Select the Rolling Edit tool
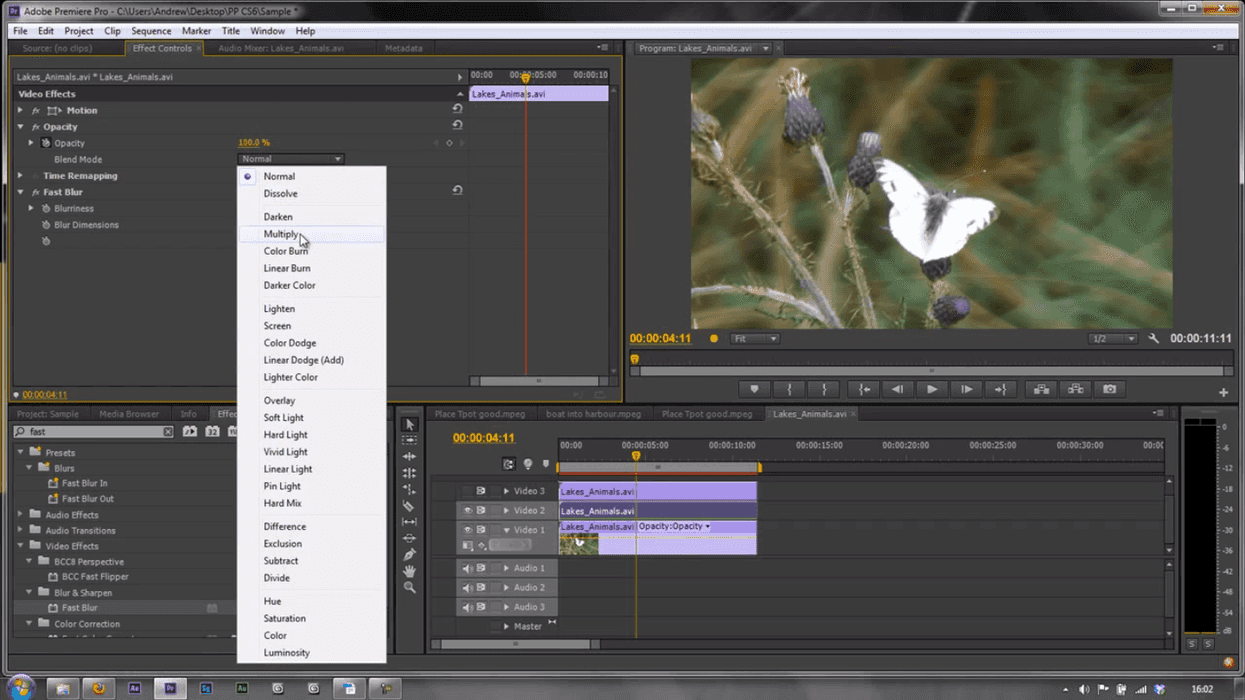This screenshot has height=700, width=1245. point(409,473)
